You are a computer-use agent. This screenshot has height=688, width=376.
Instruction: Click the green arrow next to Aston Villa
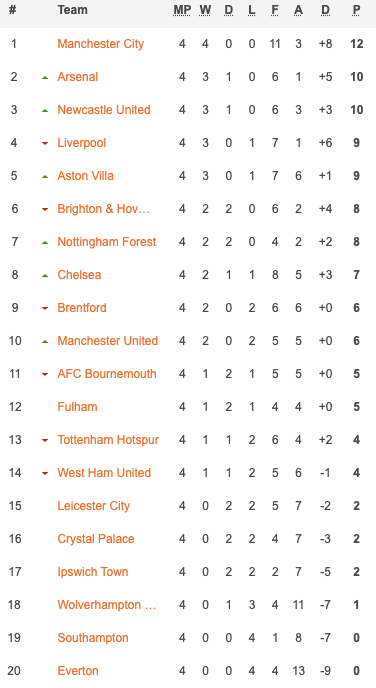tap(45, 177)
